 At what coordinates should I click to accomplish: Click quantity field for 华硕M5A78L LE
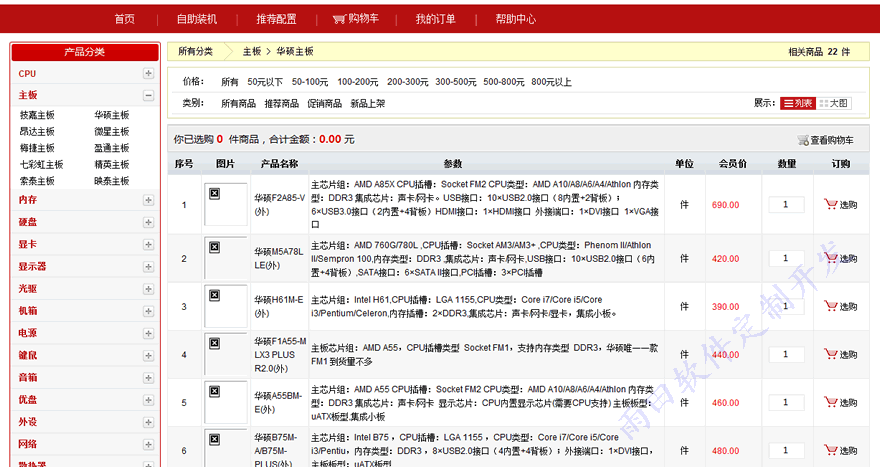(x=786, y=259)
